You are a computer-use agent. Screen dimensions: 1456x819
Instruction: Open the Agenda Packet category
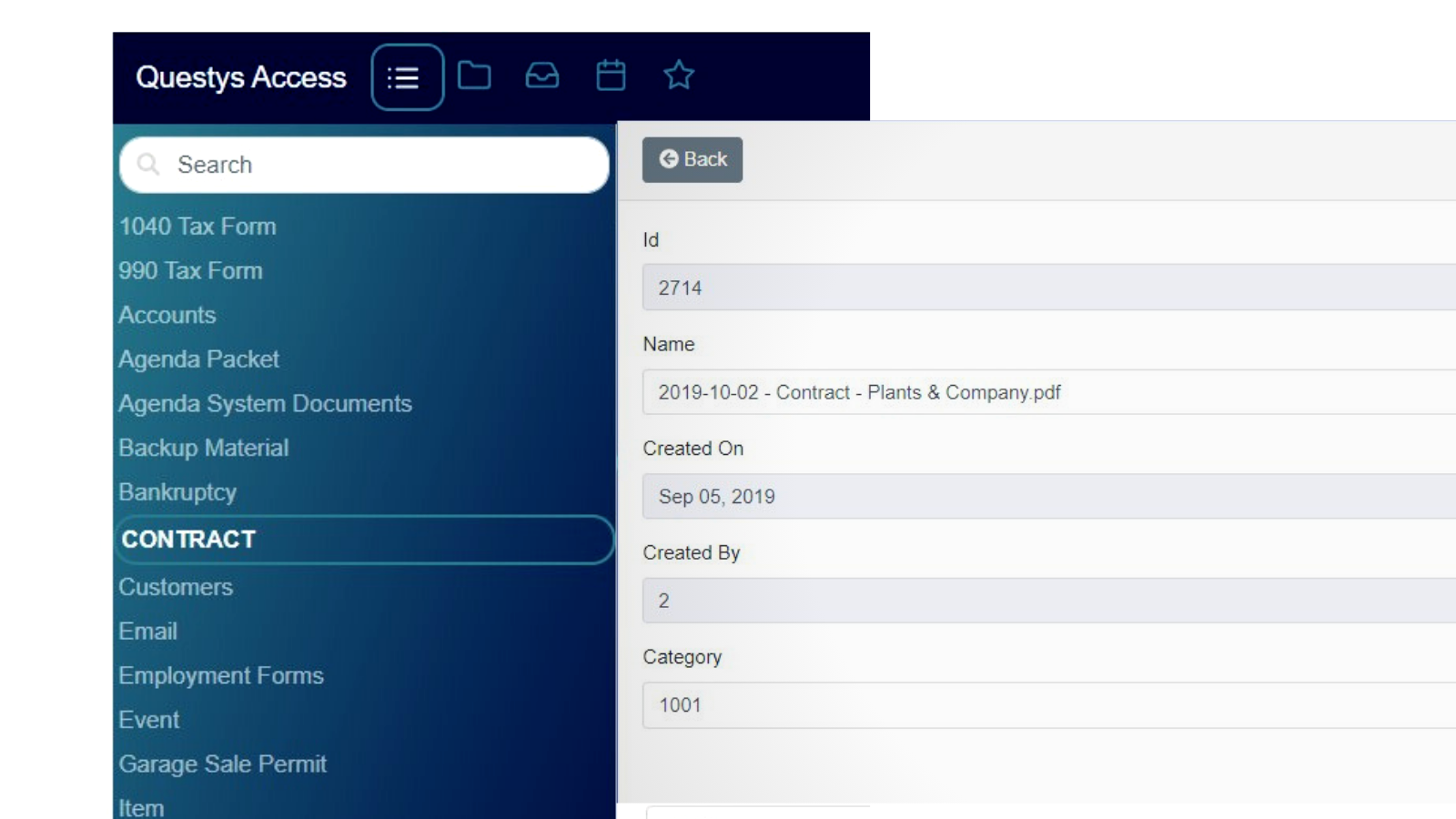[x=198, y=359]
